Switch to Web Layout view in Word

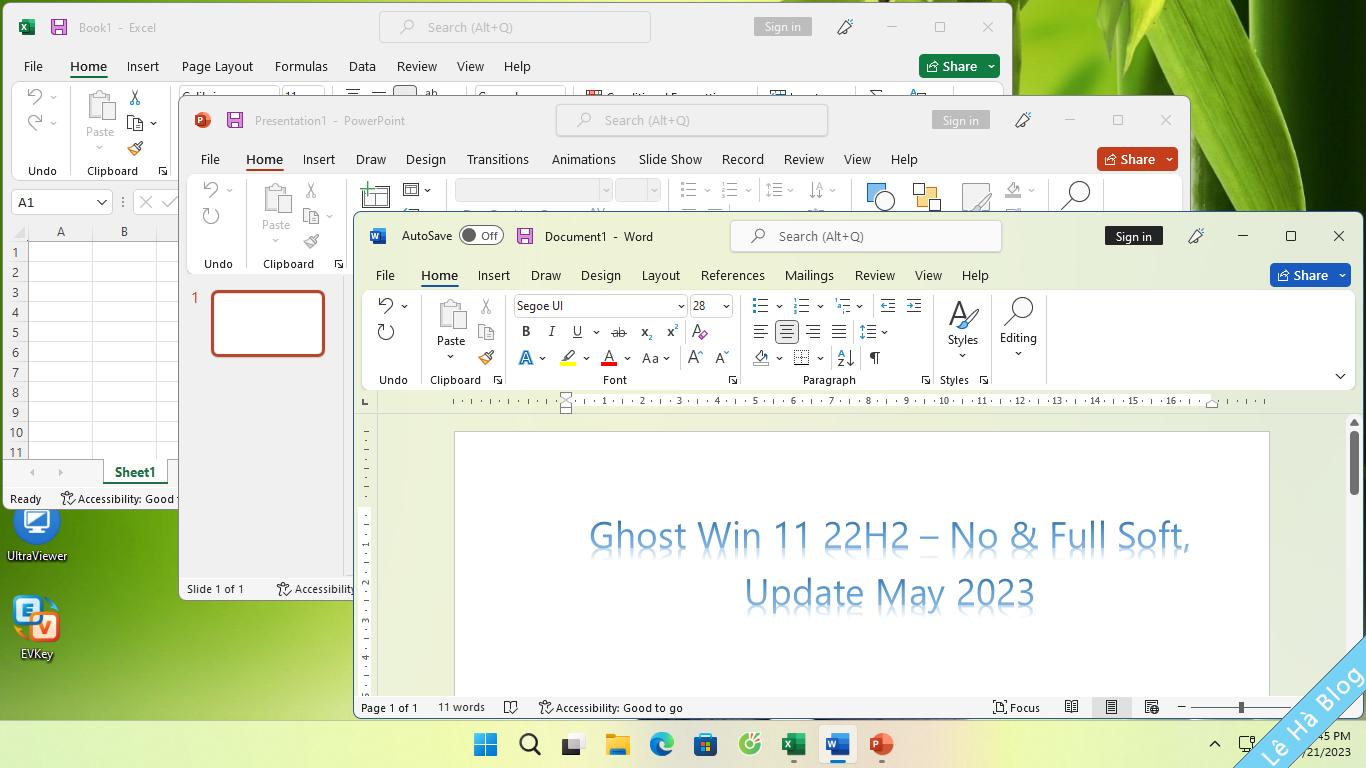(1151, 707)
